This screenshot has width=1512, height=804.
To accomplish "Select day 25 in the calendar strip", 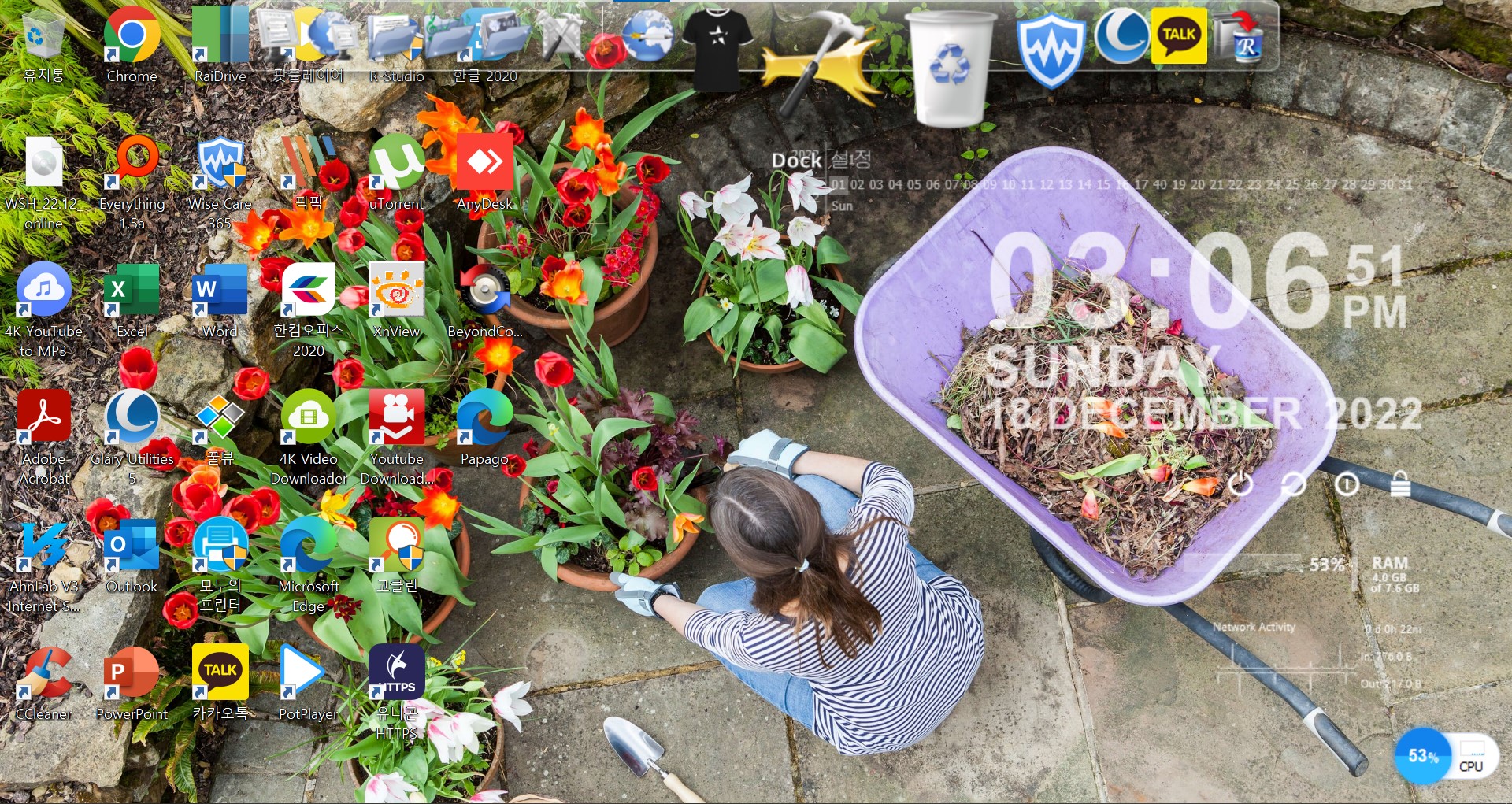I will (1291, 184).
